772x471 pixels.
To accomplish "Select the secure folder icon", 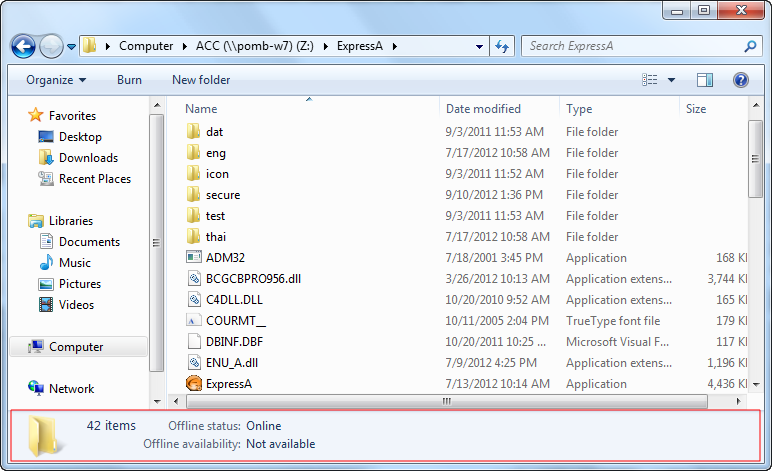I will (x=193, y=194).
